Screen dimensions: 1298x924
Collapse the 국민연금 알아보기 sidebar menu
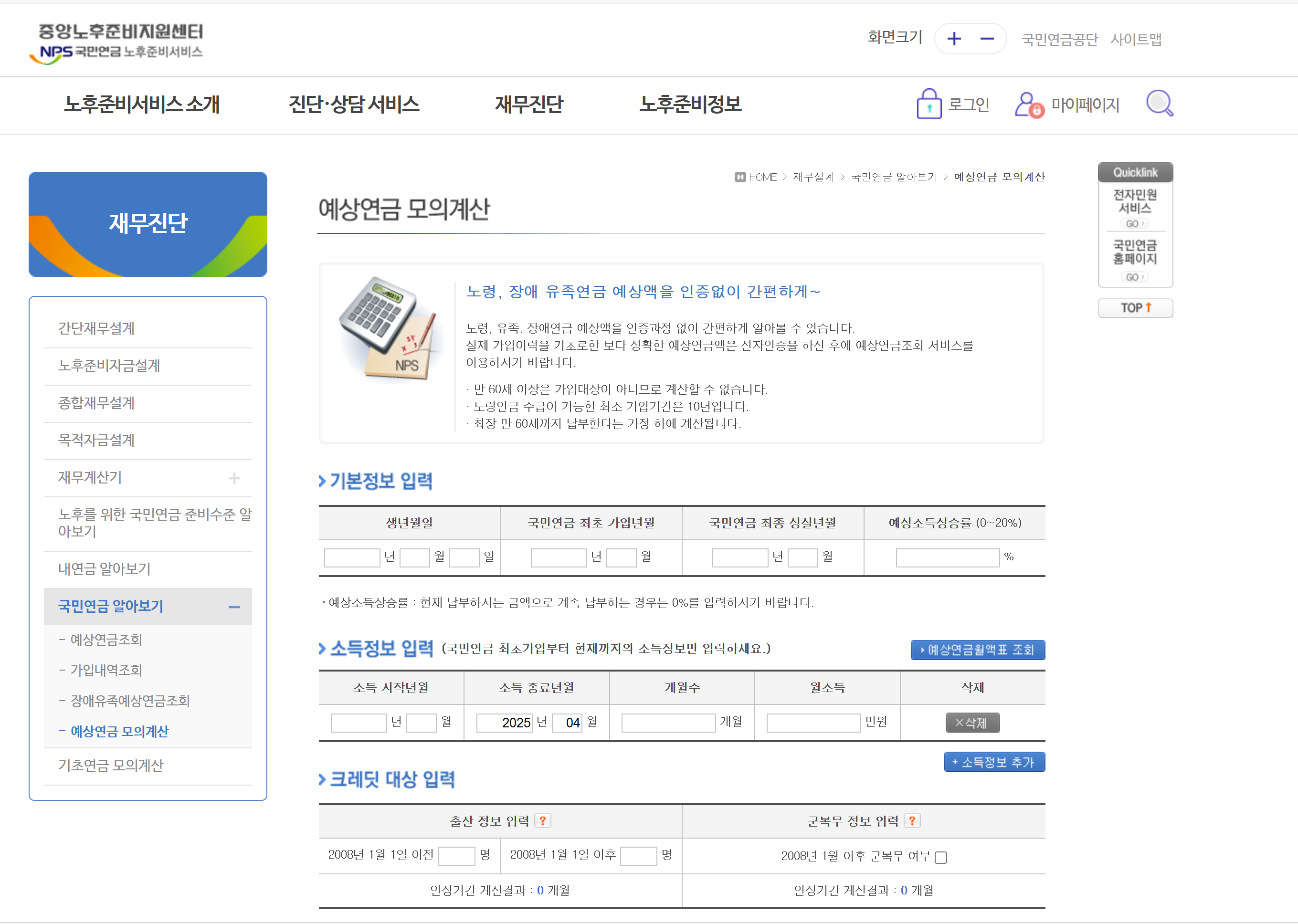tap(234, 607)
